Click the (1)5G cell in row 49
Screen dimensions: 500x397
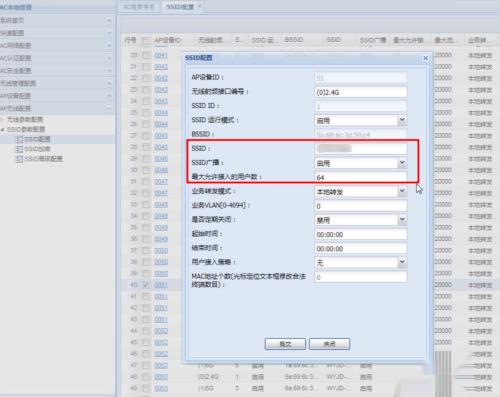point(207,388)
